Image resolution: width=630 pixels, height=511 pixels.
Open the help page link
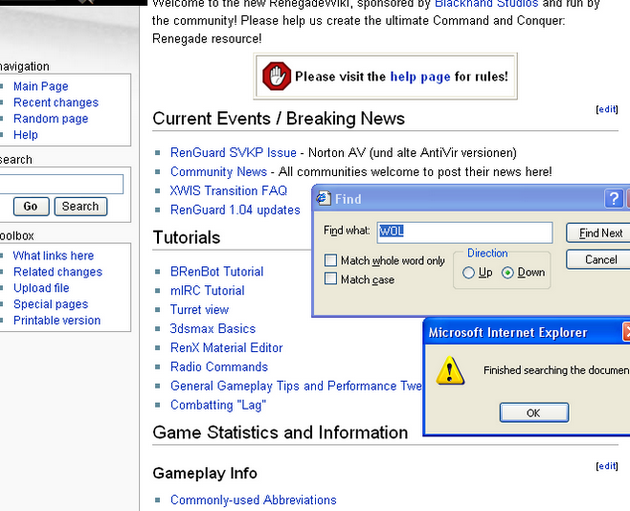tap(420, 77)
